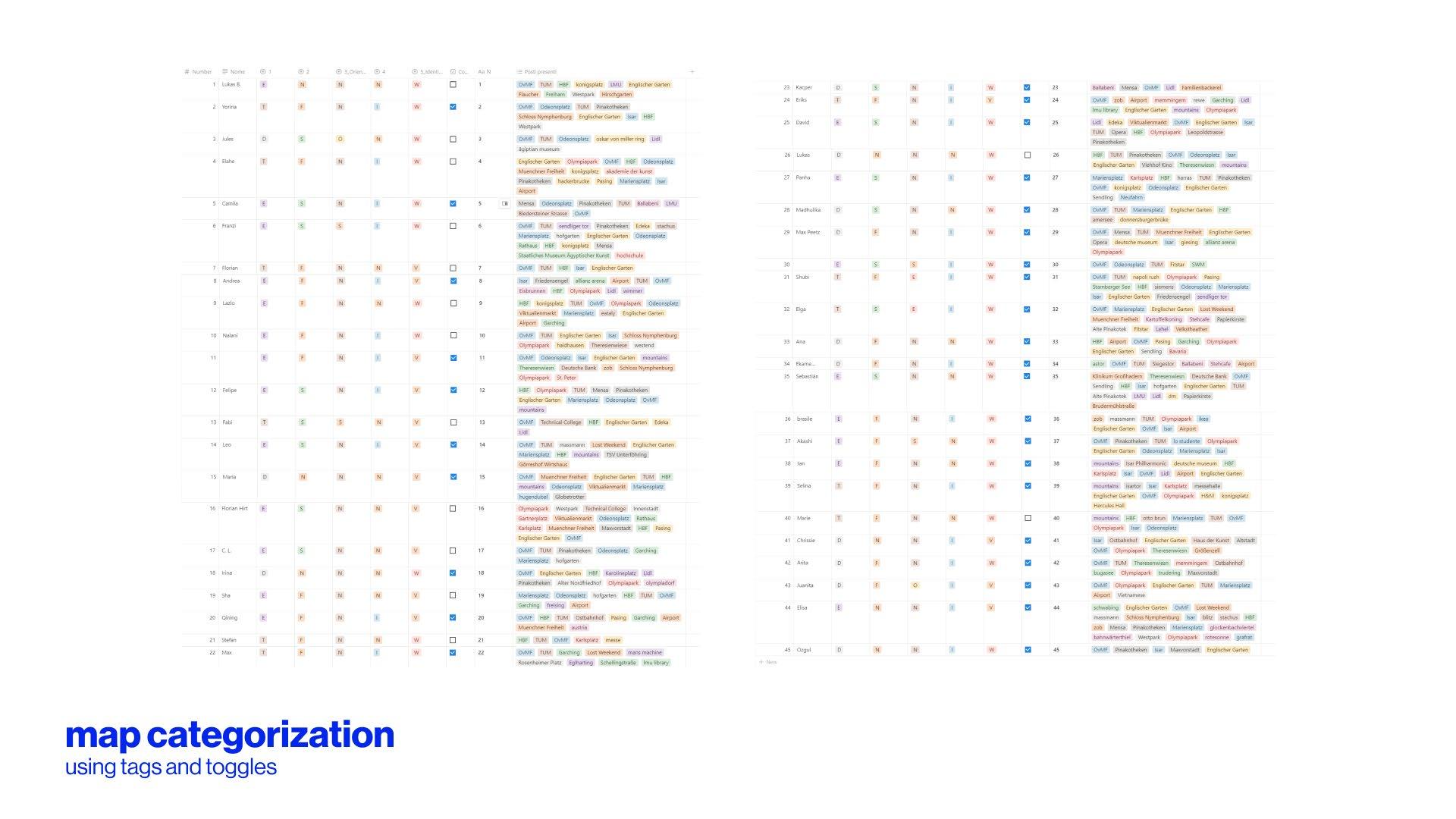Click the purple LMU tag in row 1
Viewport: 1456px width, 819px height.
pos(615,85)
